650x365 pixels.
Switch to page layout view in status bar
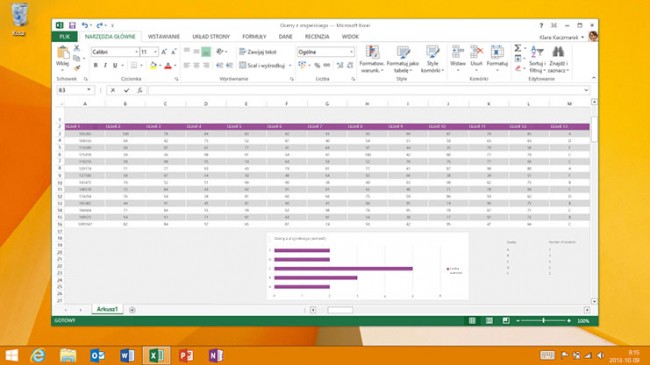489,321
